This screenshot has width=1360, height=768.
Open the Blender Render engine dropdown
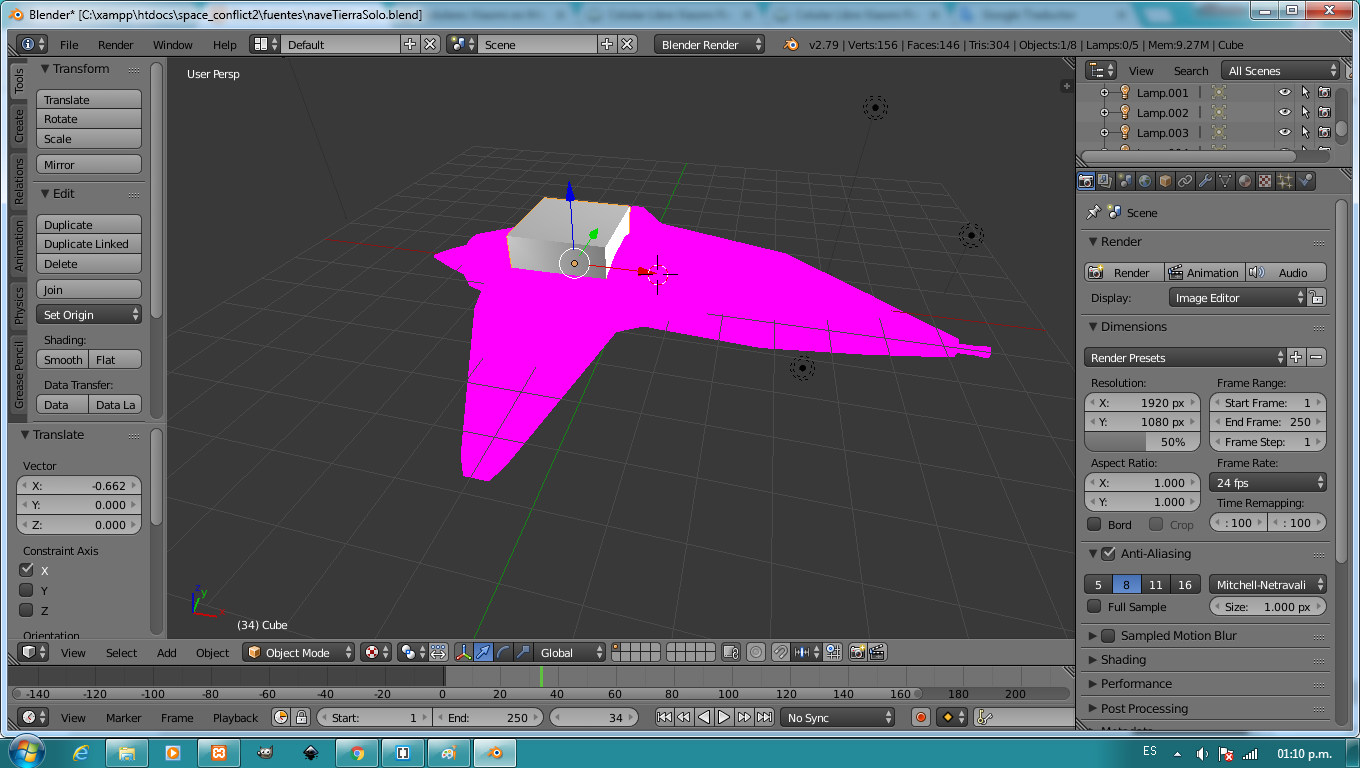tap(710, 44)
